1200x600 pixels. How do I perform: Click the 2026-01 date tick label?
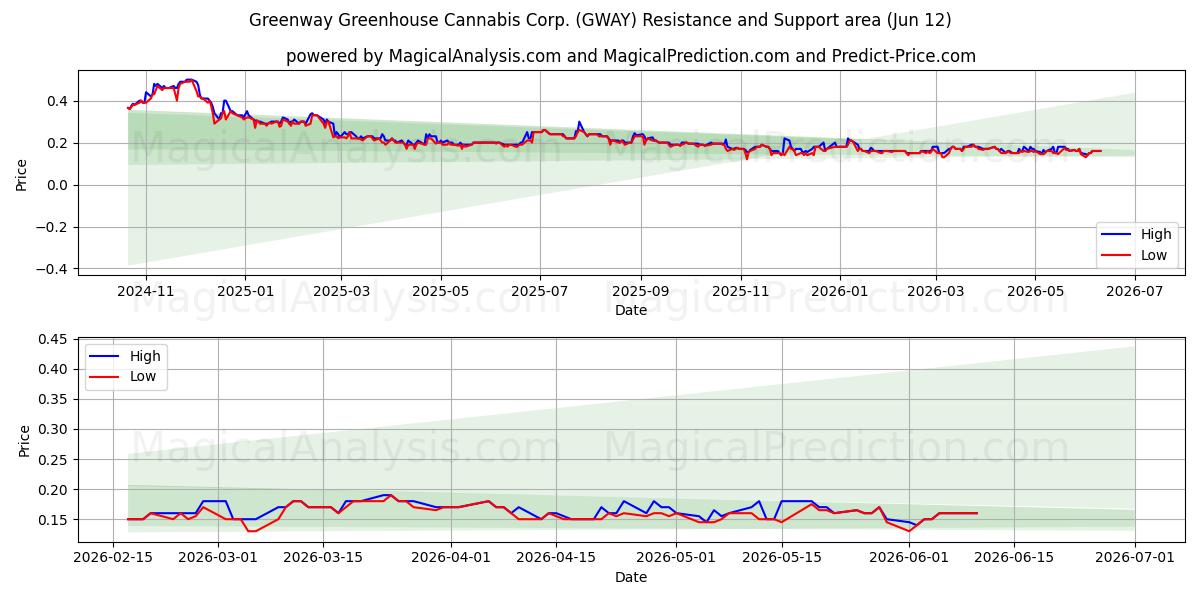[839, 291]
